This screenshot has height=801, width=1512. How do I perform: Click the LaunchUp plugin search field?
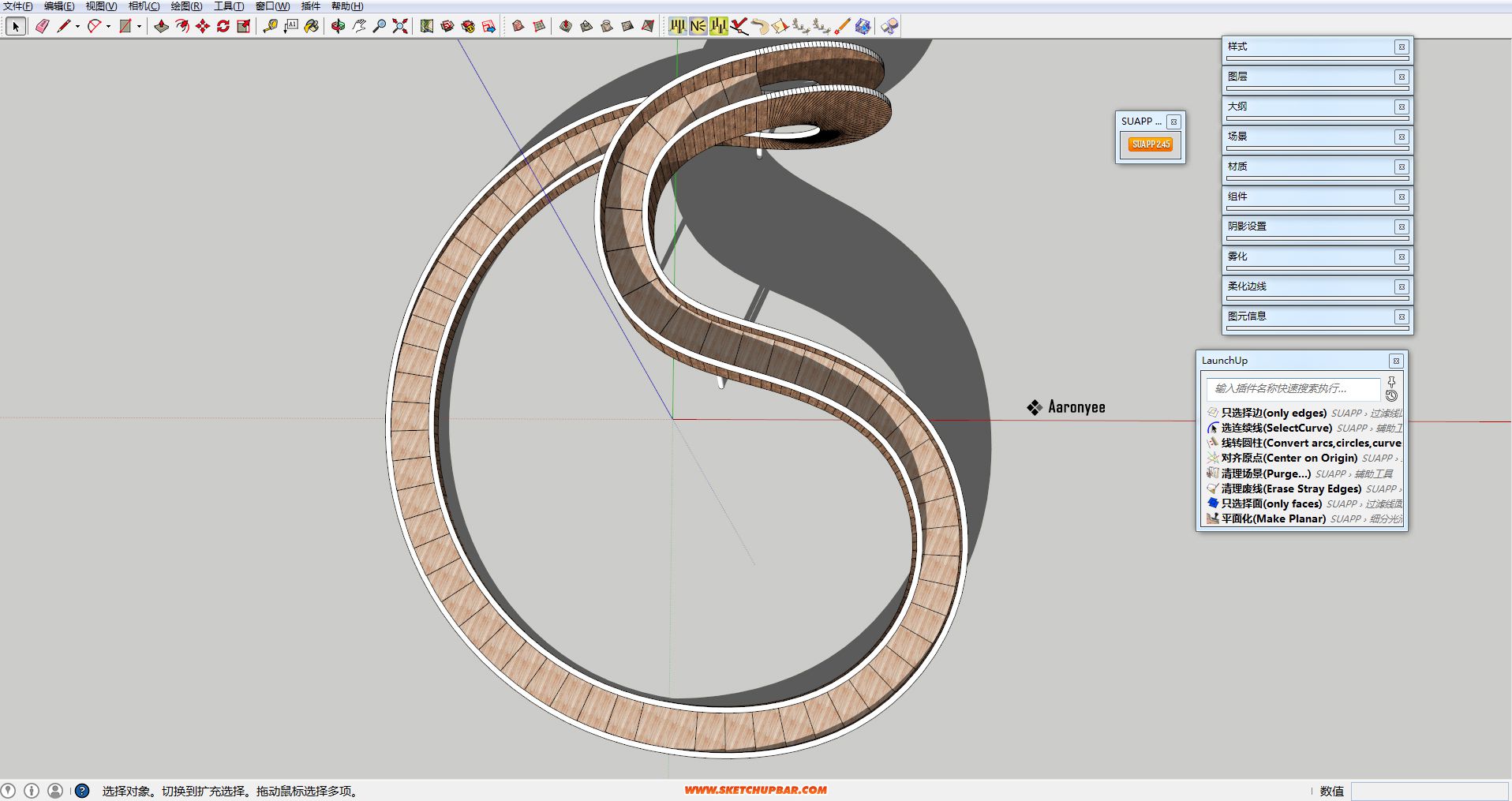pos(1293,388)
